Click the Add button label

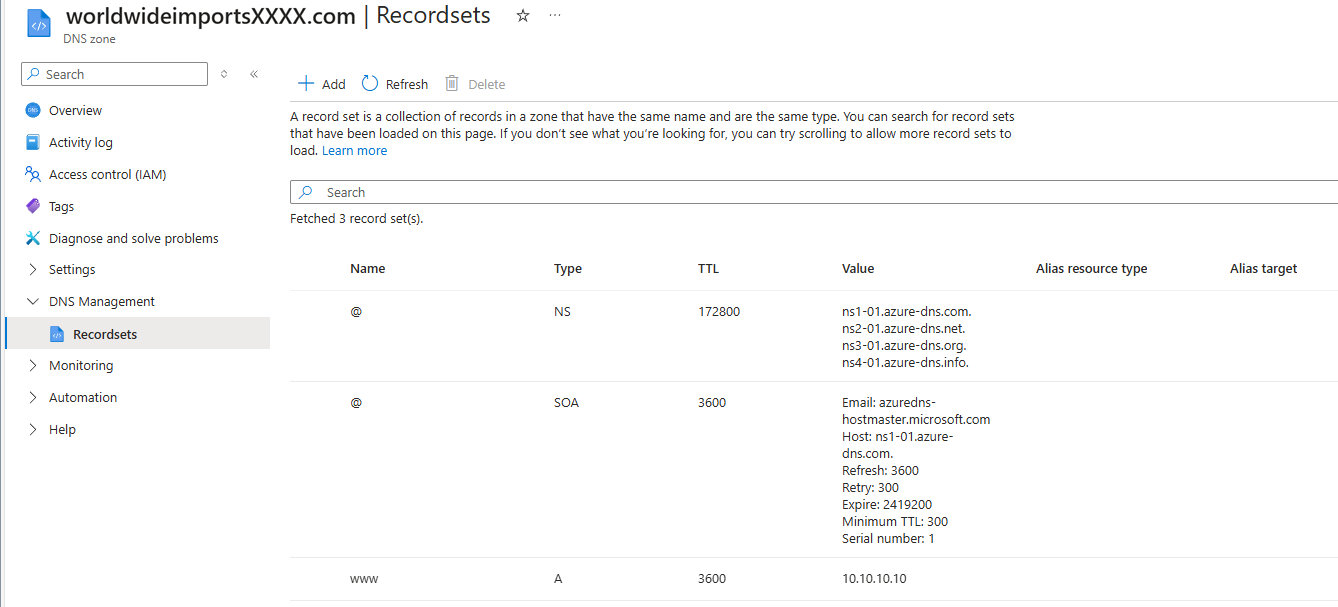coord(334,85)
